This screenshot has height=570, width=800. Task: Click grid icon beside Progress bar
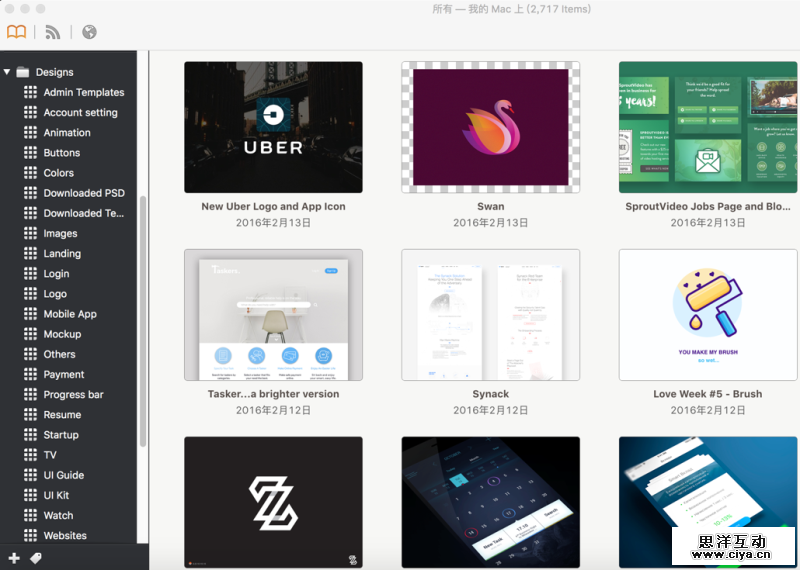[30, 394]
